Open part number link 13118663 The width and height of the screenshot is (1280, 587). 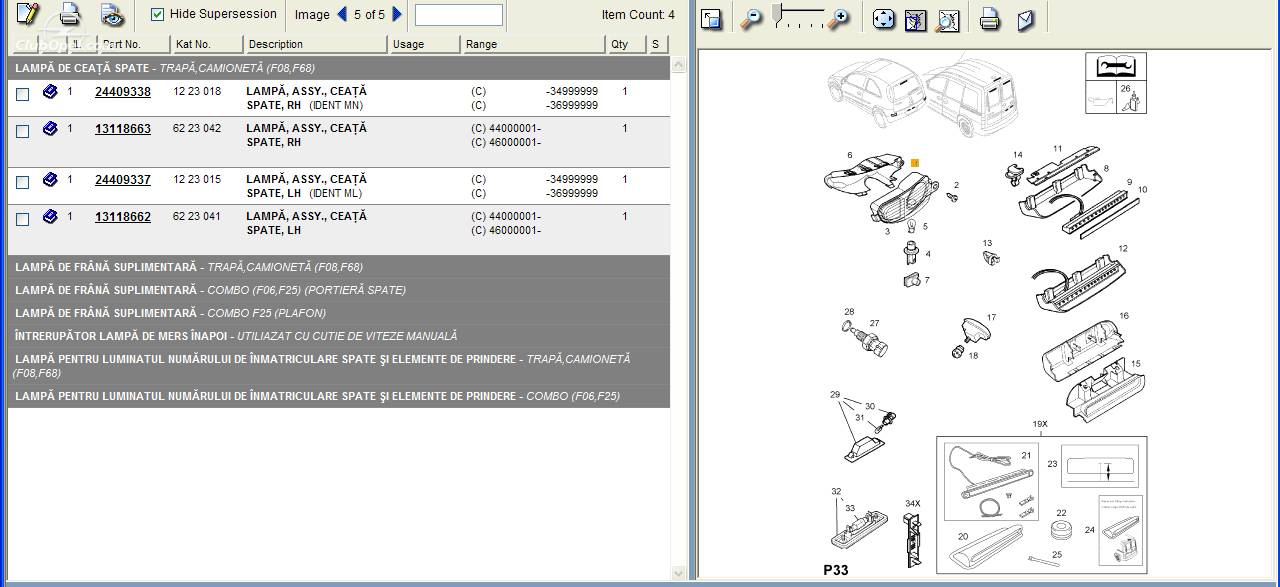tap(123, 129)
